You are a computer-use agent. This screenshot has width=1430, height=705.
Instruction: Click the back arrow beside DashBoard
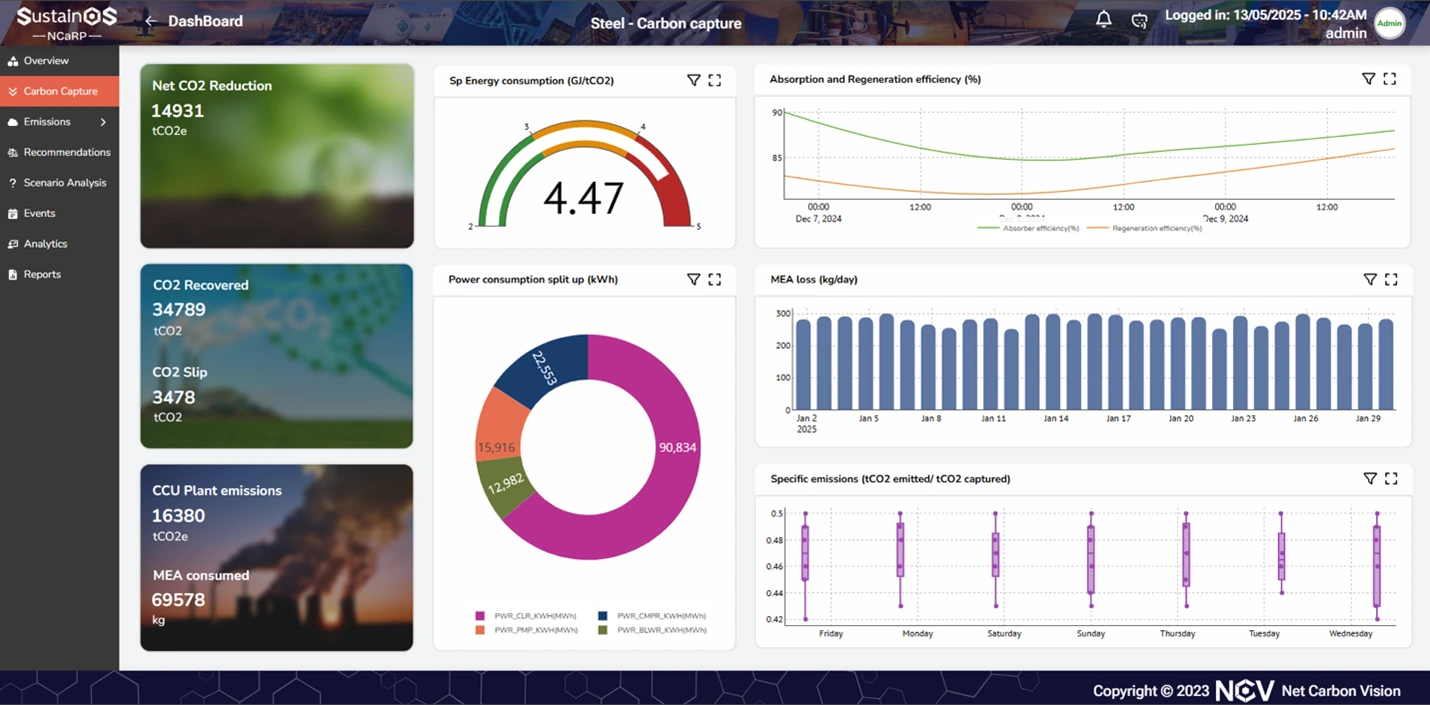point(151,21)
